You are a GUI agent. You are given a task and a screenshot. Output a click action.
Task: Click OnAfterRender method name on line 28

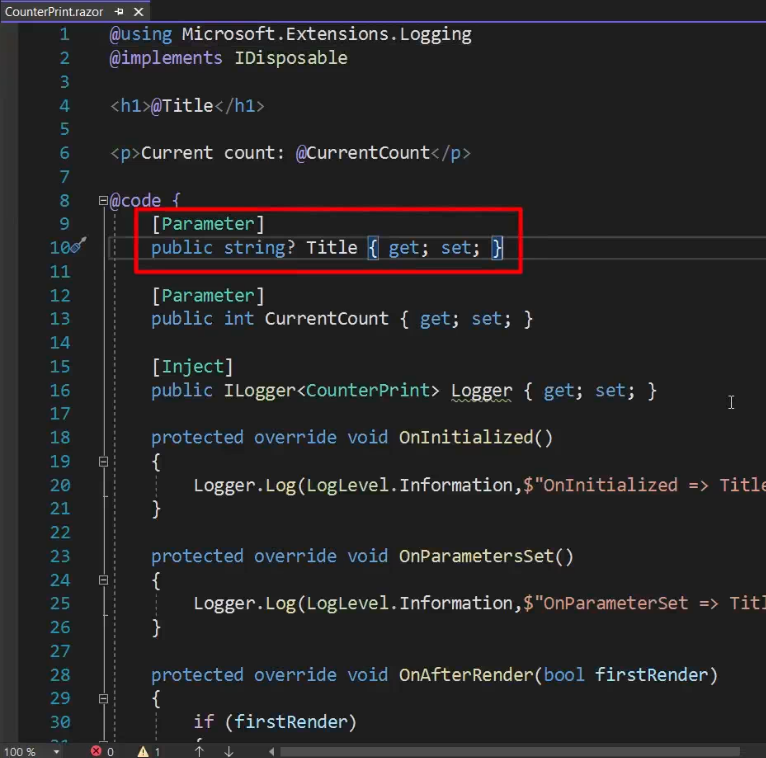[x=466, y=675]
